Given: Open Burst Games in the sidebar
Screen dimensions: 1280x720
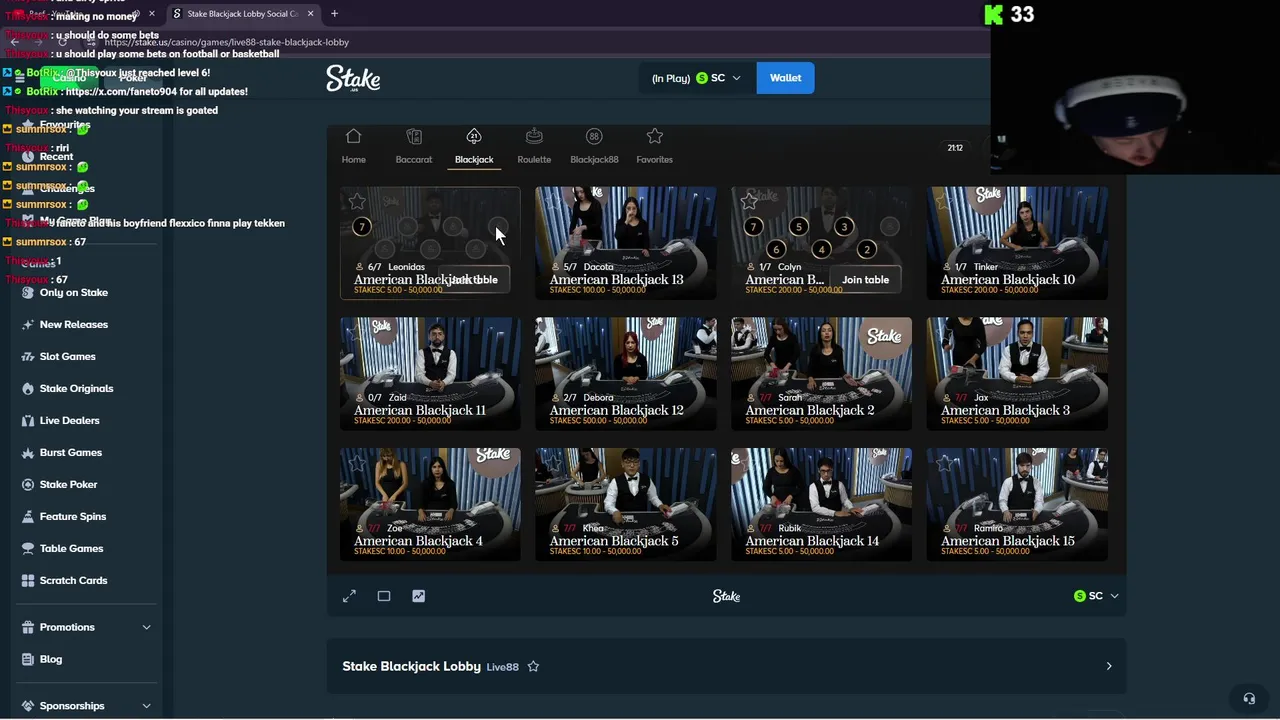Looking at the screenshot, I should (x=71, y=453).
